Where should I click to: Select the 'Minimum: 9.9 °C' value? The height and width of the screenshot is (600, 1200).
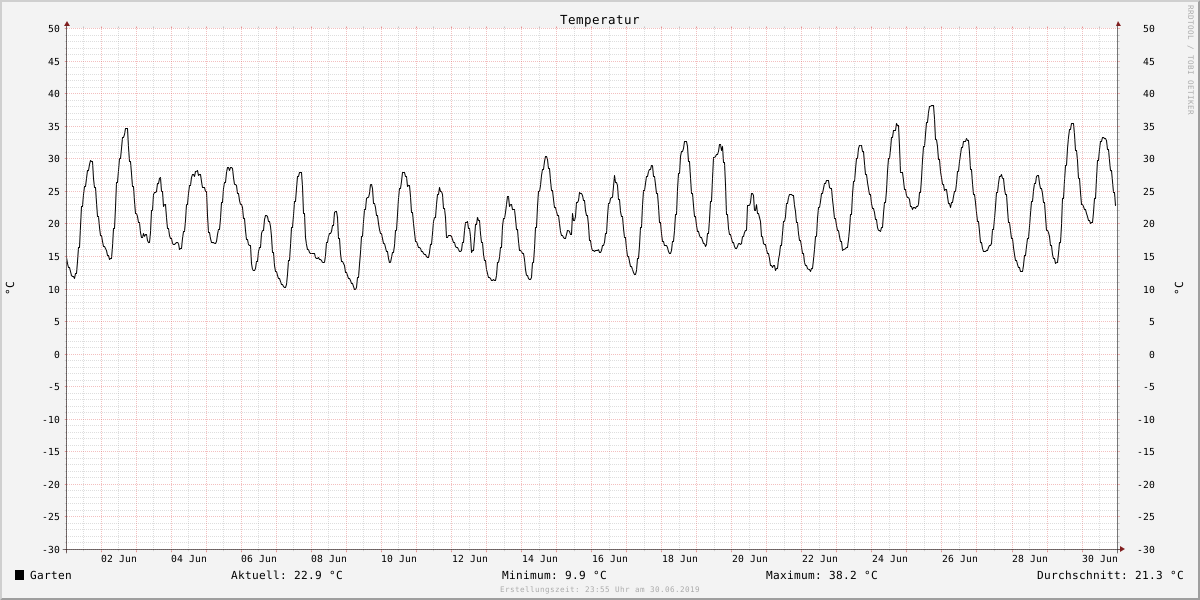coord(554,575)
